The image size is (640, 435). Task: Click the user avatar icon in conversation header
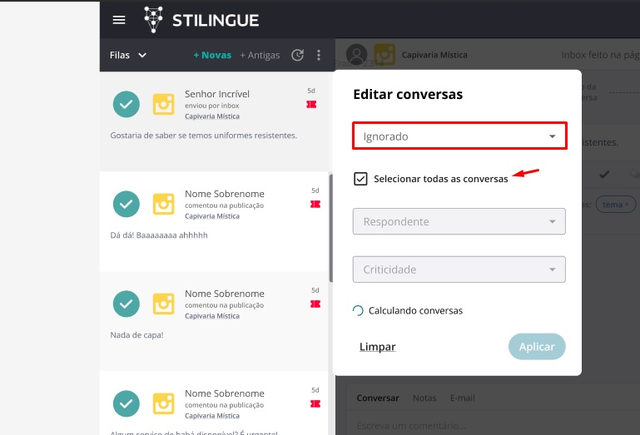356,54
